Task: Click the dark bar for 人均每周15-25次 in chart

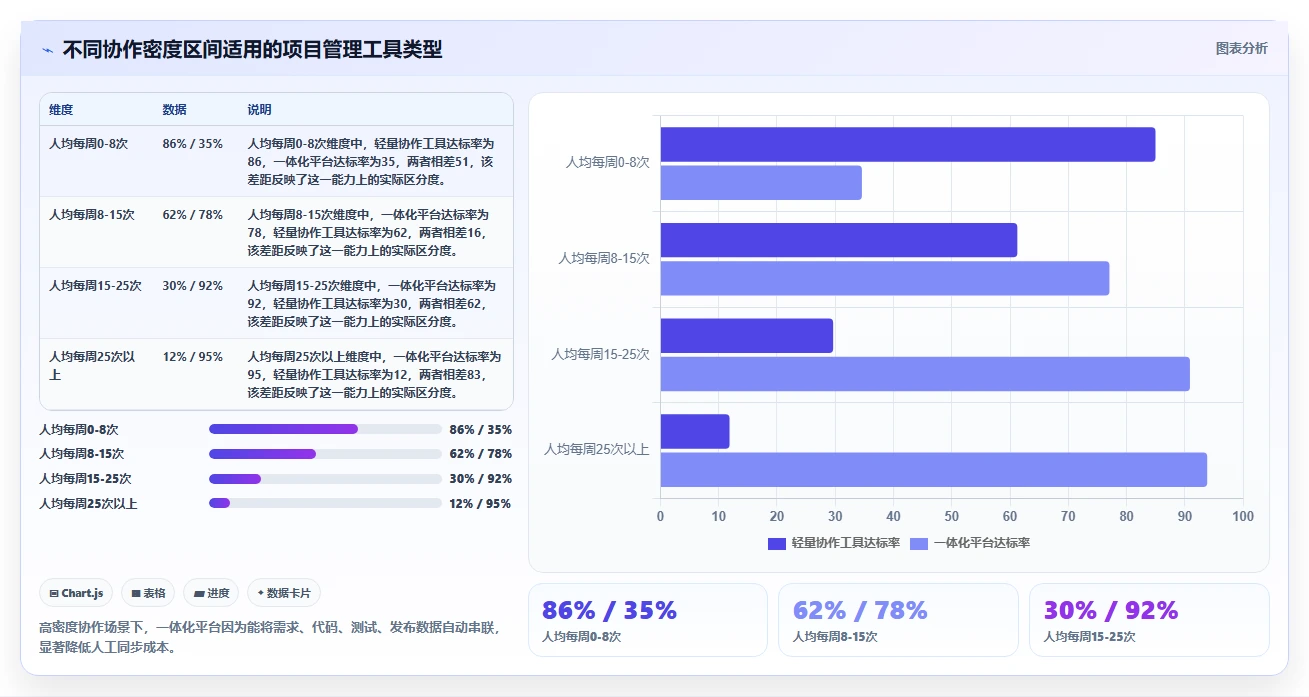Action: pyautogui.click(x=747, y=336)
